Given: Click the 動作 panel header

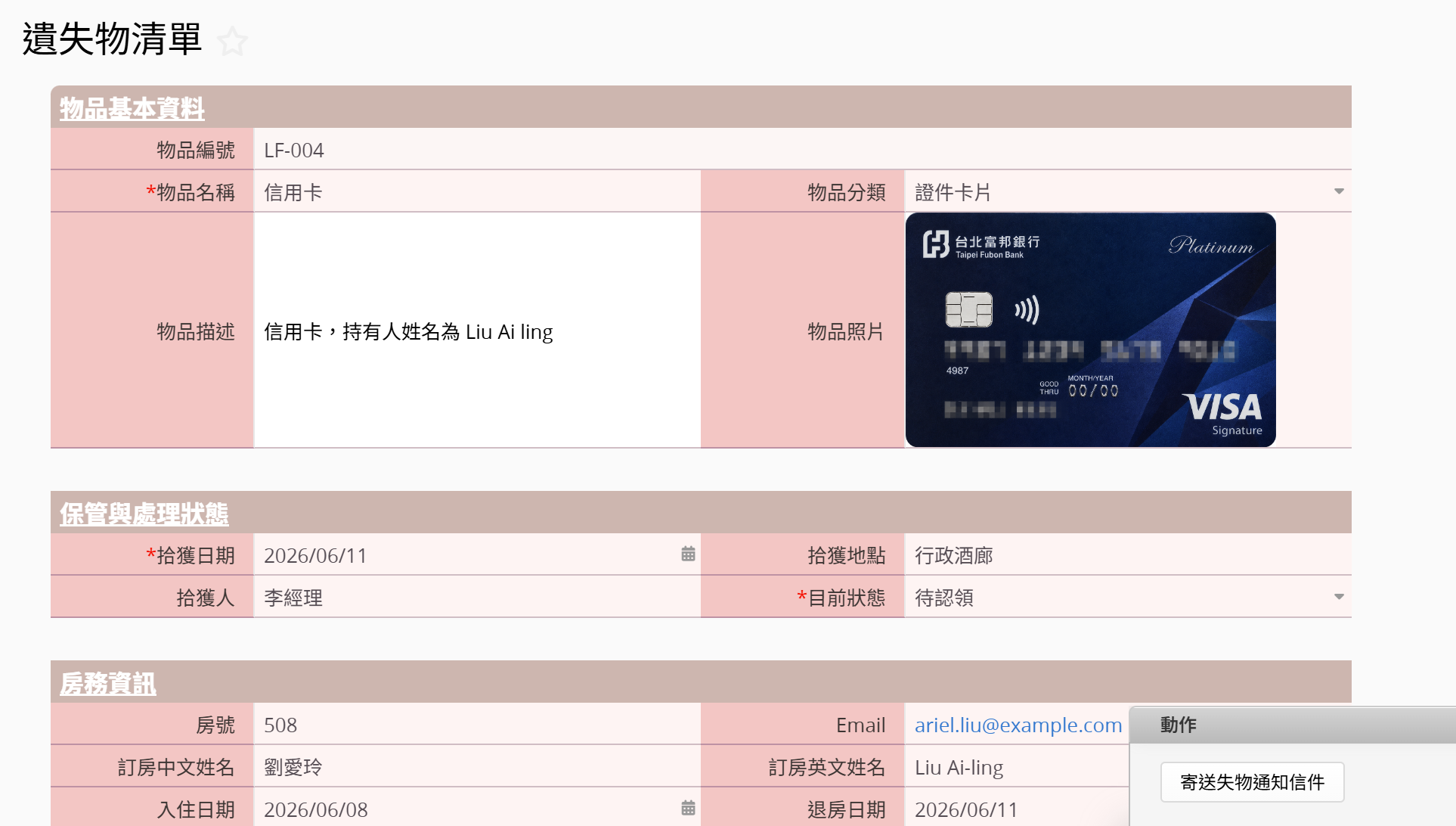Looking at the screenshot, I should click(1293, 725).
